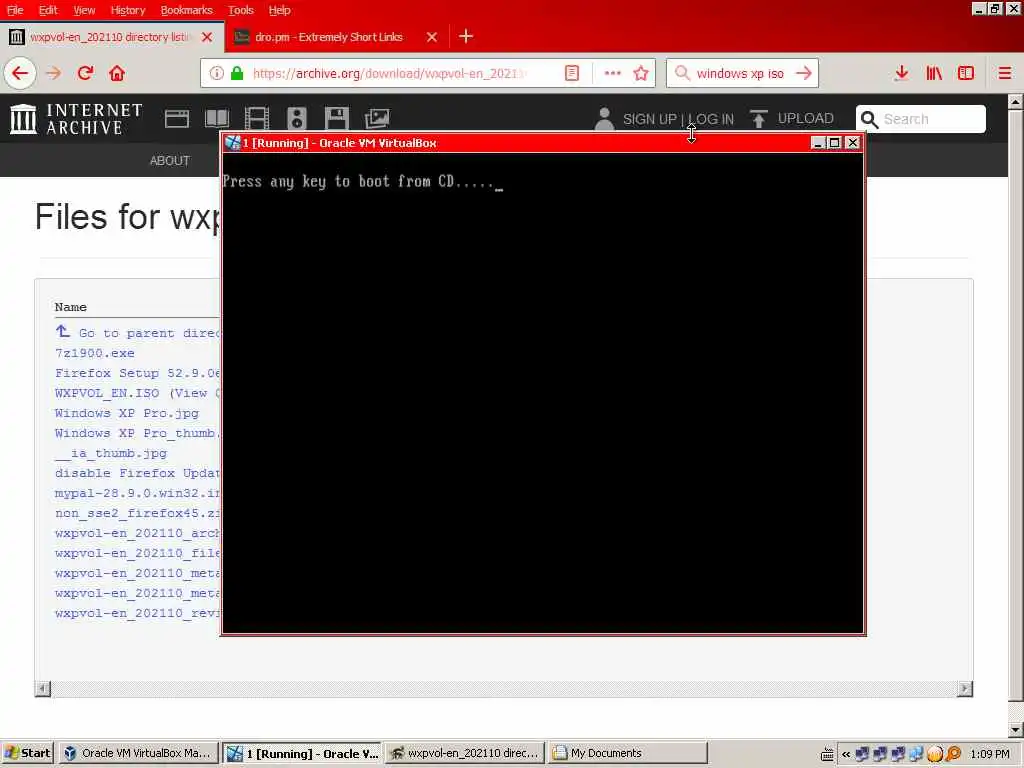This screenshot has height=768, width=1024.
Task: Open Internet Archive images icon
Action: pos(377,119)
